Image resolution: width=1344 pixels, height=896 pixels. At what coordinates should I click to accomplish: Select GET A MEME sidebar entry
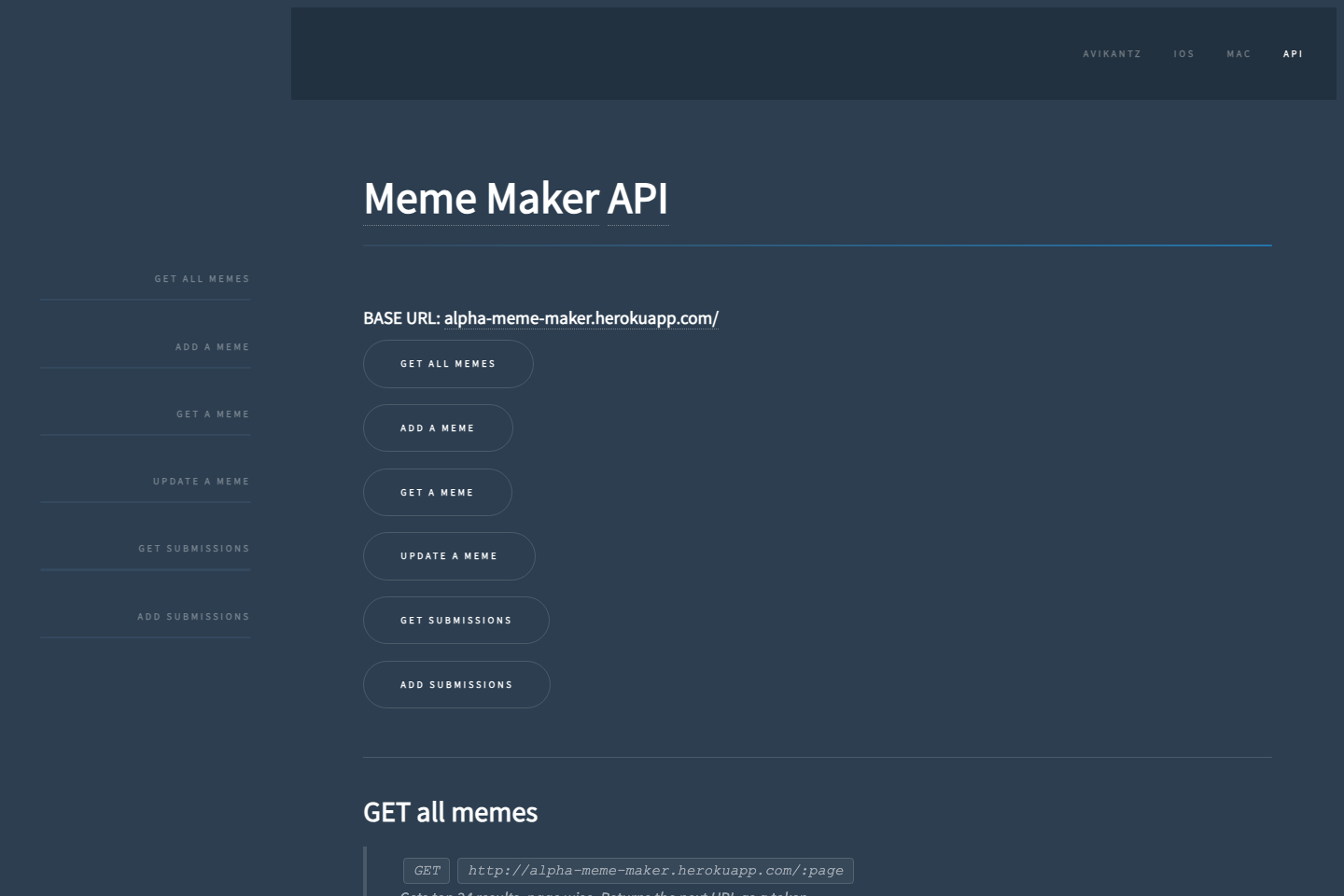212,413
